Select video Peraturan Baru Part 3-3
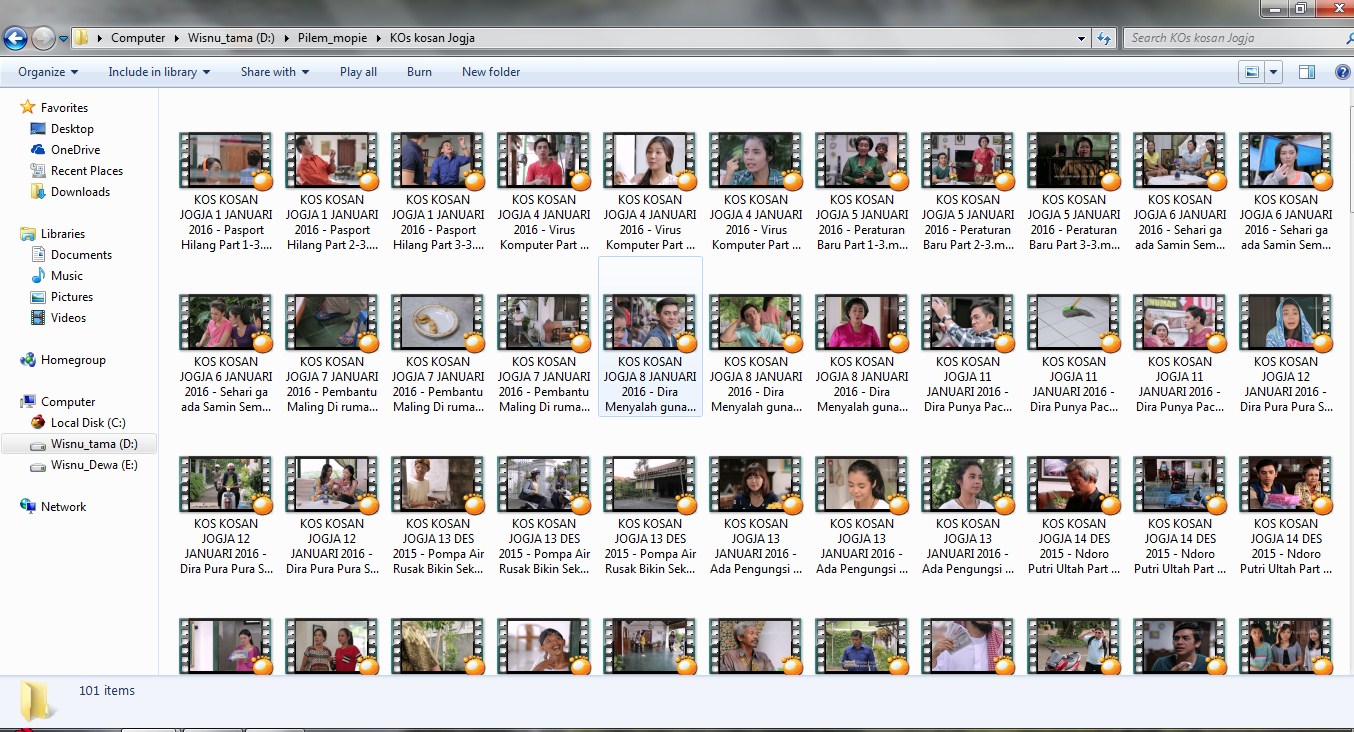The width and height of the screenshot is (1354, 732). tap(1074, 191)
